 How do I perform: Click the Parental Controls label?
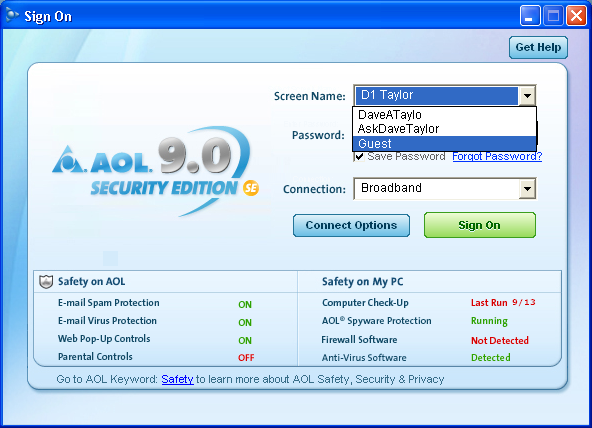(95, 357)
